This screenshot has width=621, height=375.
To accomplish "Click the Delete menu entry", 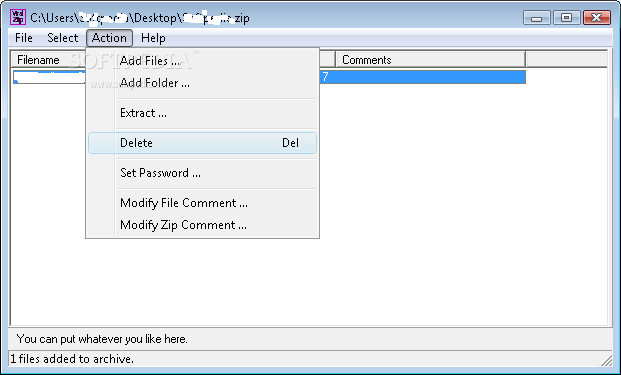I will click(x=202, y=143).
